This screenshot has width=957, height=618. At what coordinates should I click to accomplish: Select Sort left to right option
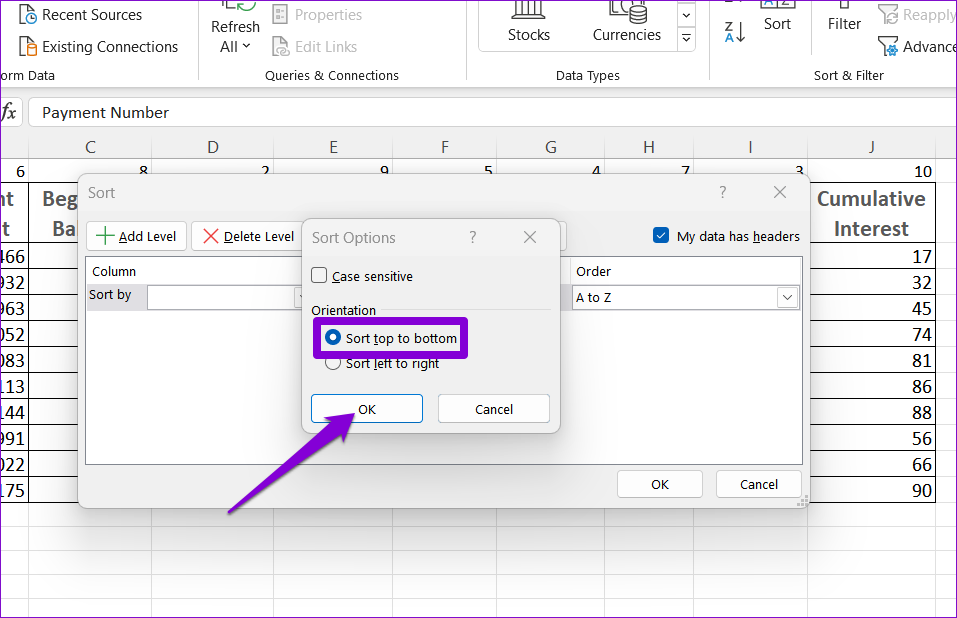pos(333,363)
